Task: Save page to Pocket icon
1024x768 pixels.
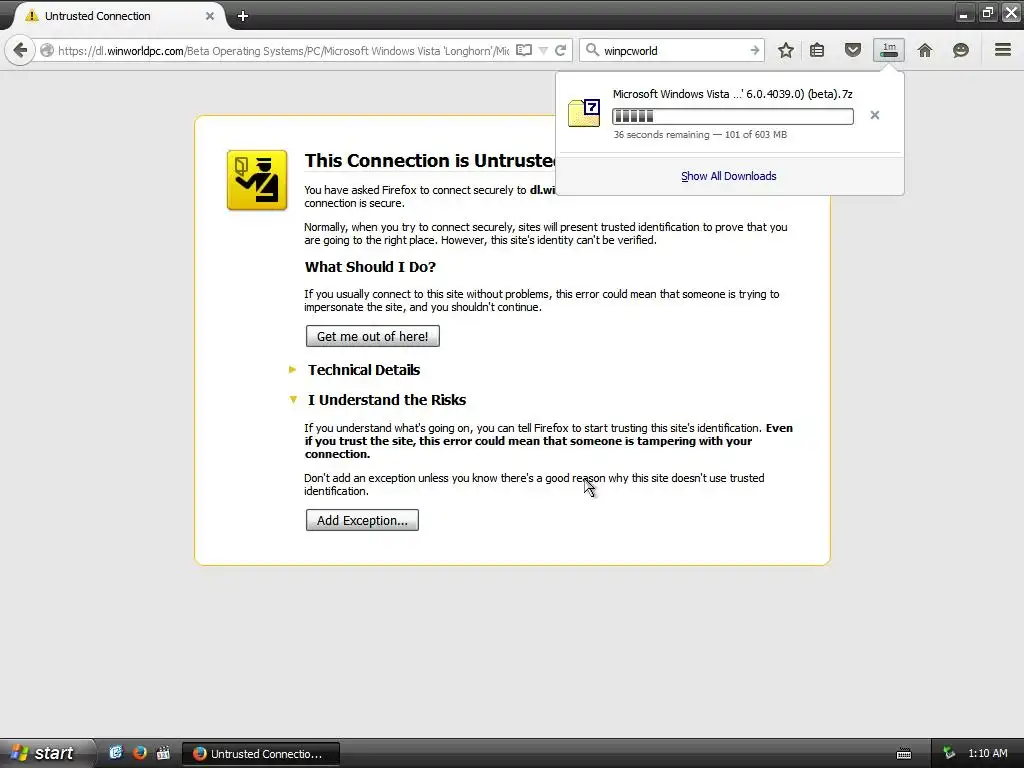Action: pos(852,50)
